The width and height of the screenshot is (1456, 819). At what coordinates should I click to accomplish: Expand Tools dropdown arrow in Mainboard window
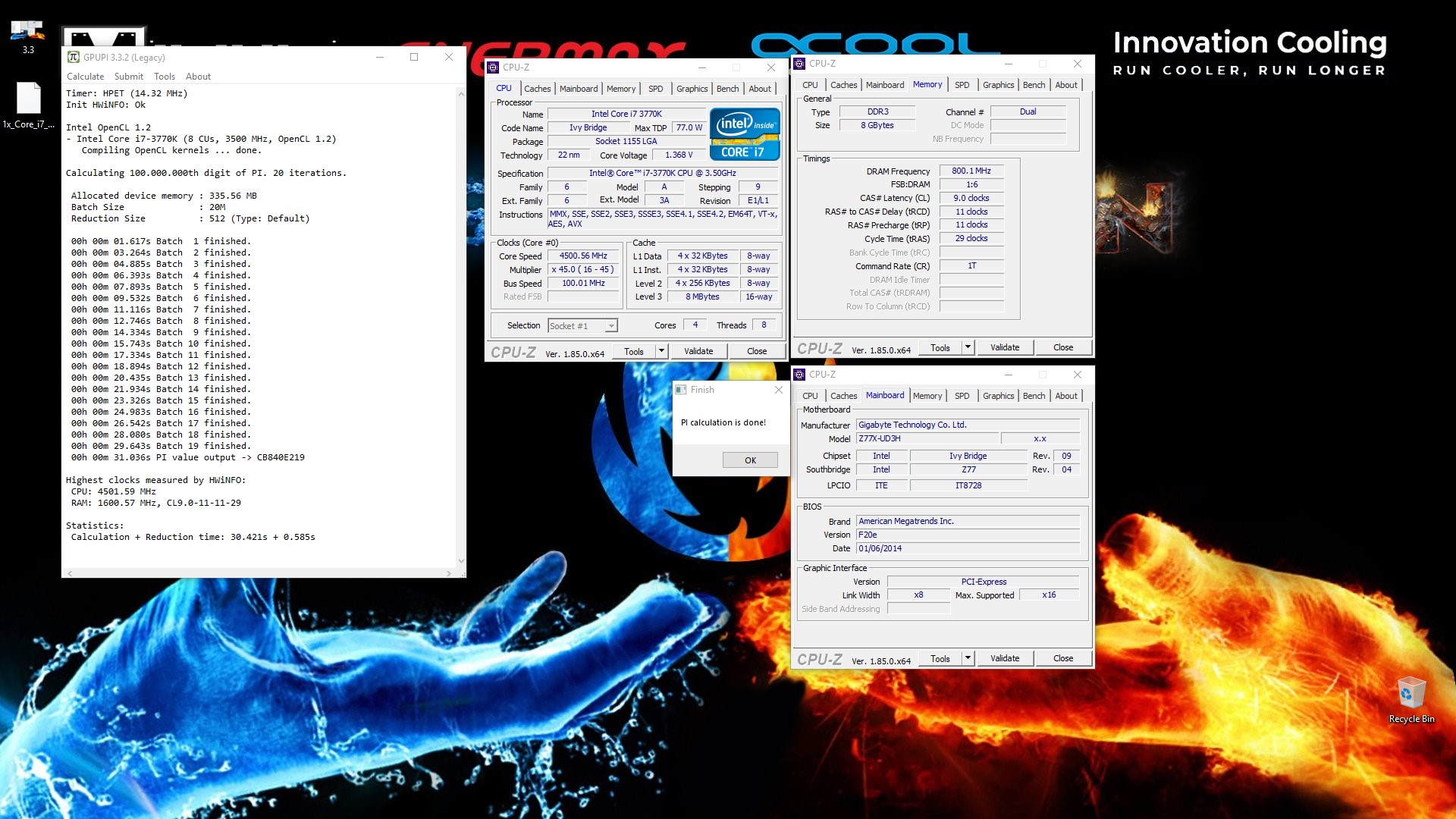968,658
